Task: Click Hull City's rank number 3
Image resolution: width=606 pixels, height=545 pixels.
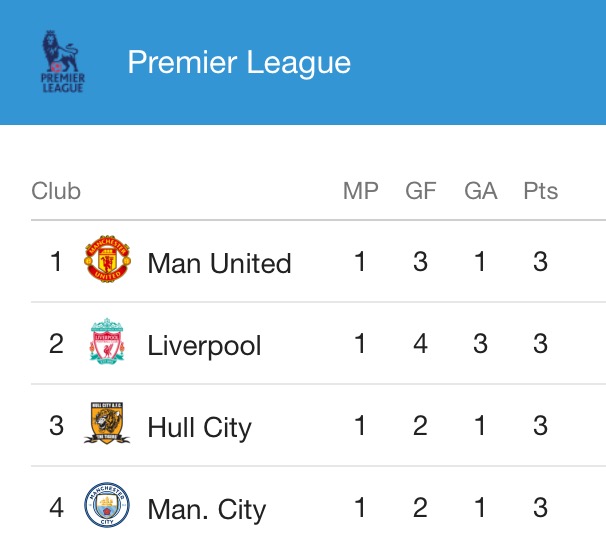Action: (x=56, y=426)
